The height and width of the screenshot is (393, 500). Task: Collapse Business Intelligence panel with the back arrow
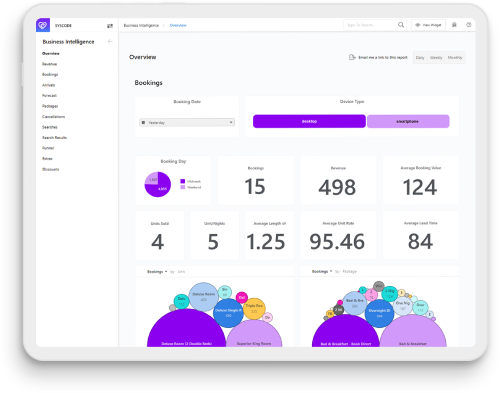(x=110, y=41)
